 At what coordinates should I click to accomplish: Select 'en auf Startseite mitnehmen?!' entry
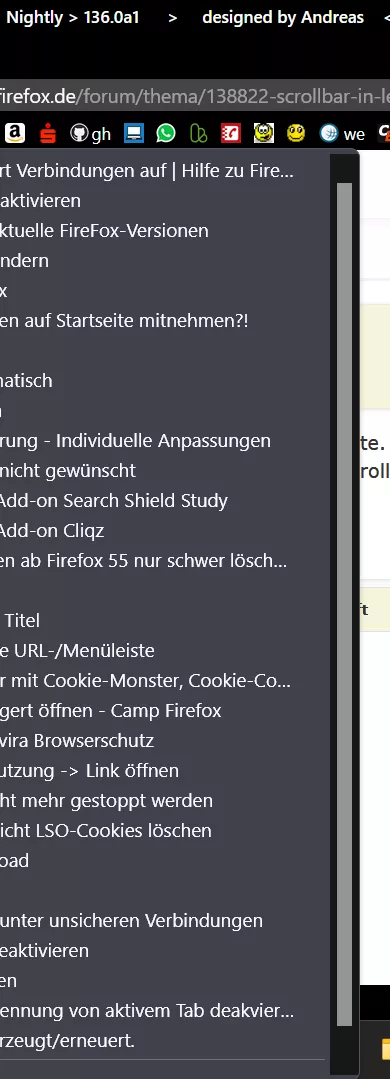tap(162, 321)
